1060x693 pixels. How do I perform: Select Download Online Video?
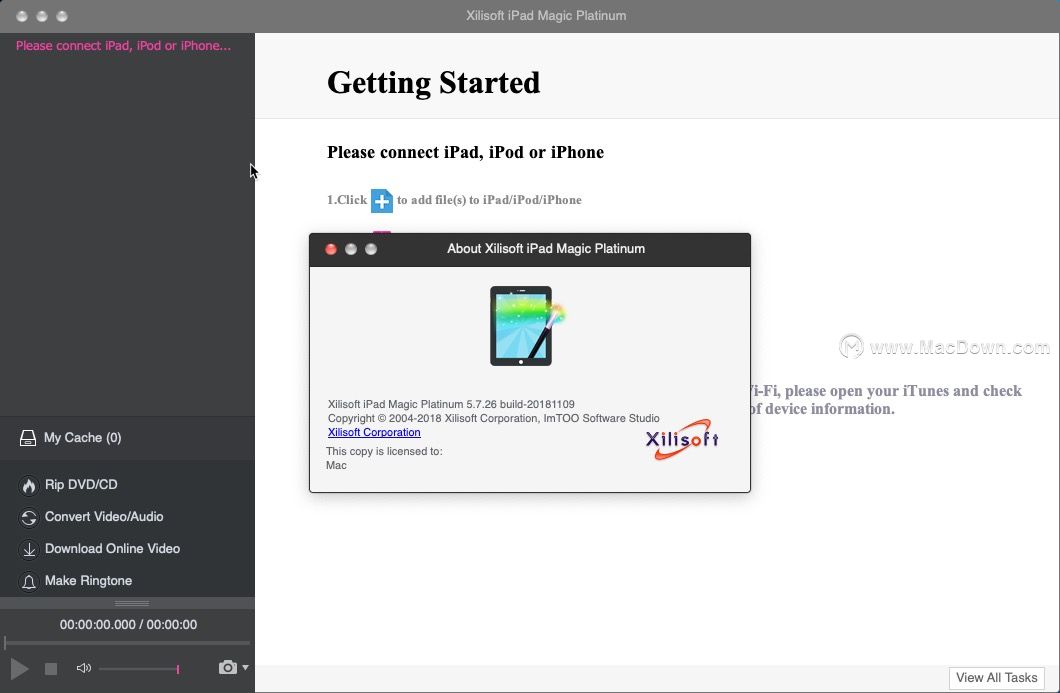(x=112, y=548)
